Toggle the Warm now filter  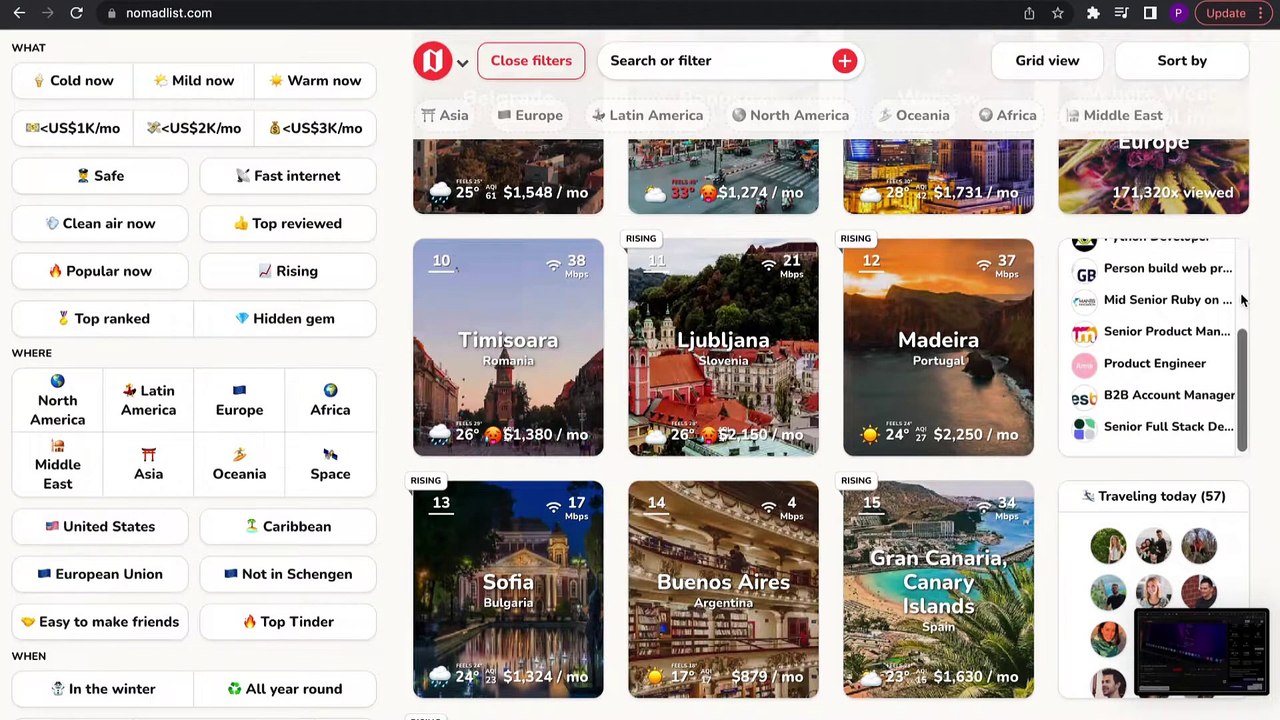tap(315, 81)
